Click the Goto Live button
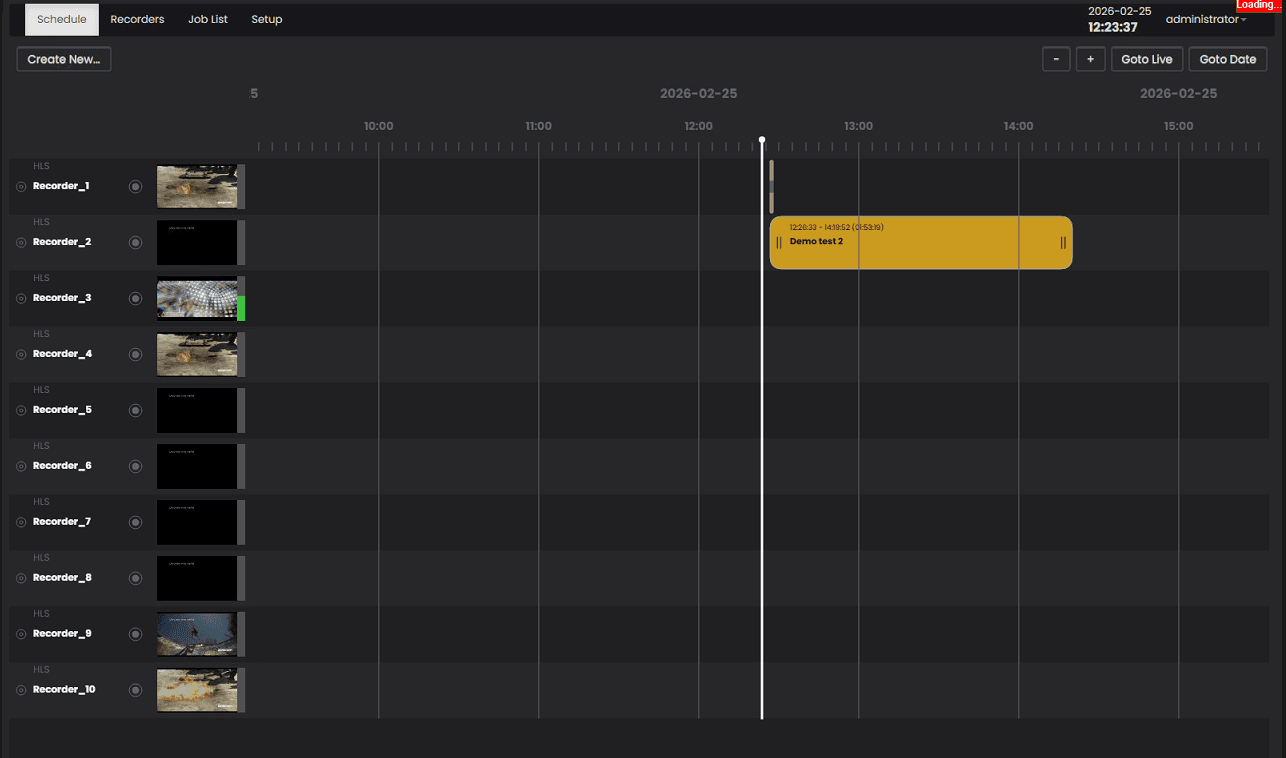This screenshot has height=758, width=1286. click(x=1146, y=59)
